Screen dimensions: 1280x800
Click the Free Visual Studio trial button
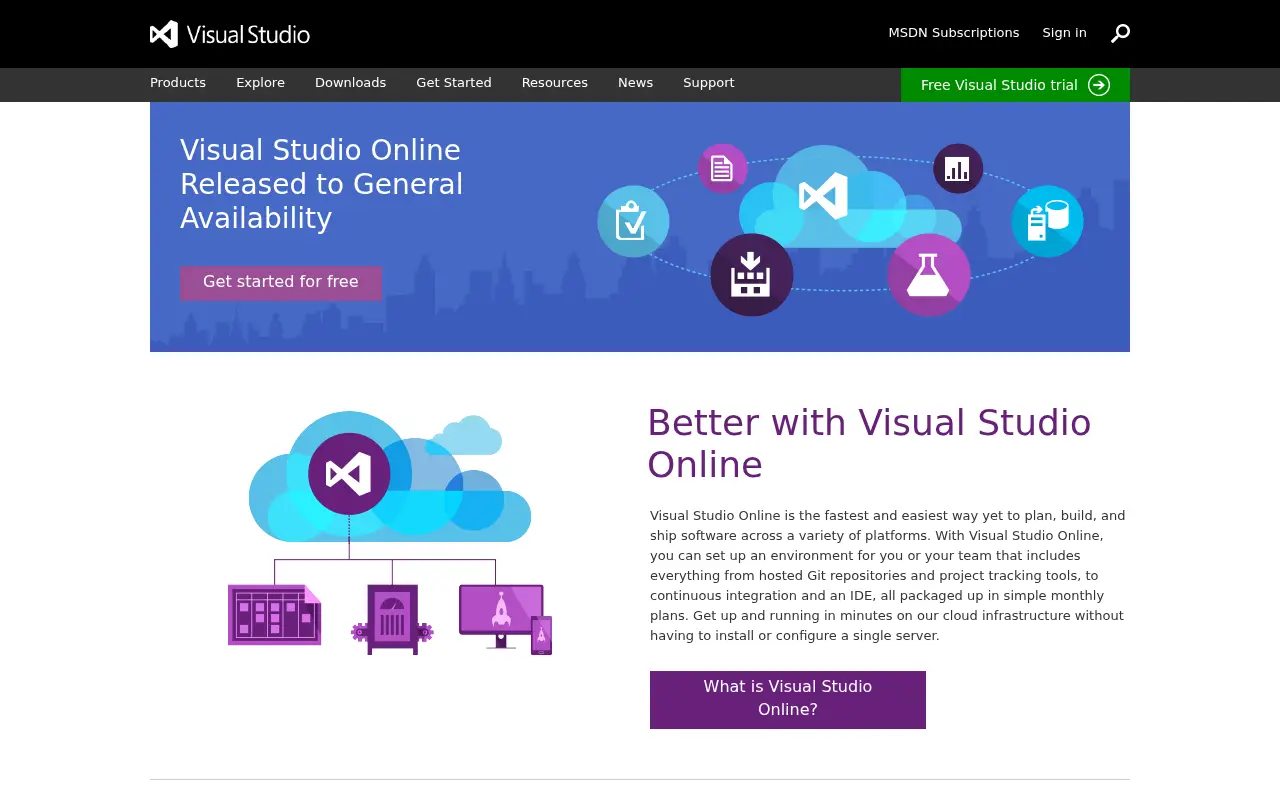click(x=1015, y=85)
